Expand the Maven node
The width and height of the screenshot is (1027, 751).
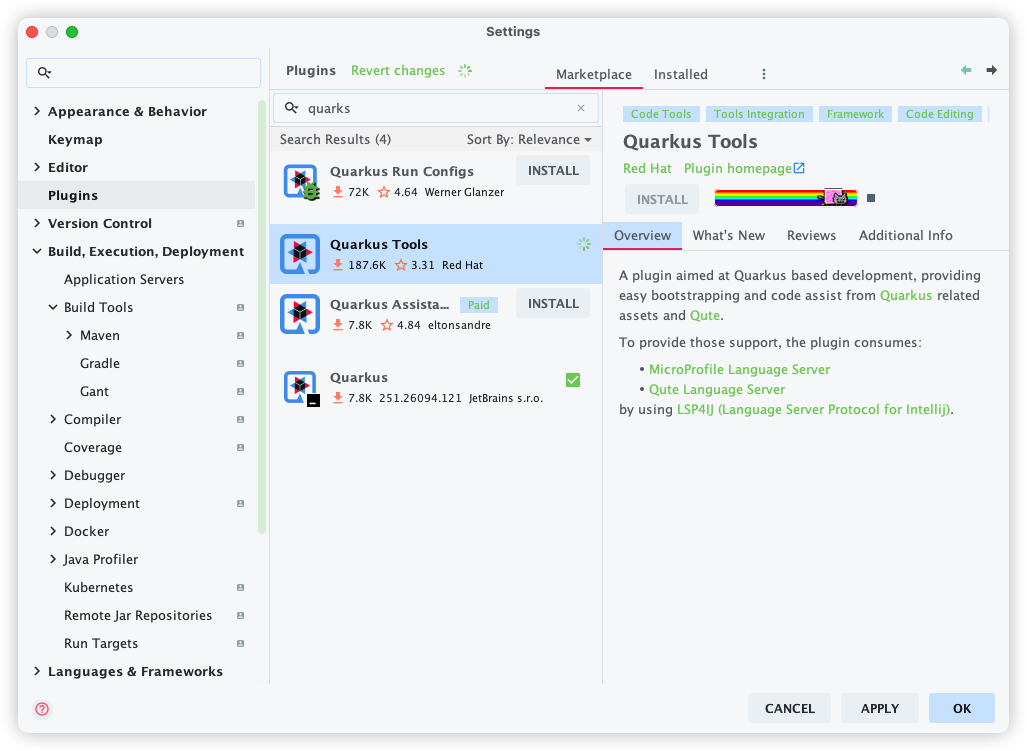point(69,335)
